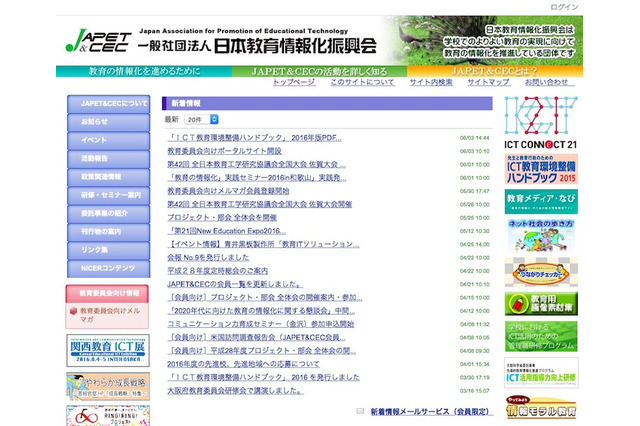Click the 刊行物の案内 sidebar button
Viewport: 640px width, 426px height.
tap(109, 232)
